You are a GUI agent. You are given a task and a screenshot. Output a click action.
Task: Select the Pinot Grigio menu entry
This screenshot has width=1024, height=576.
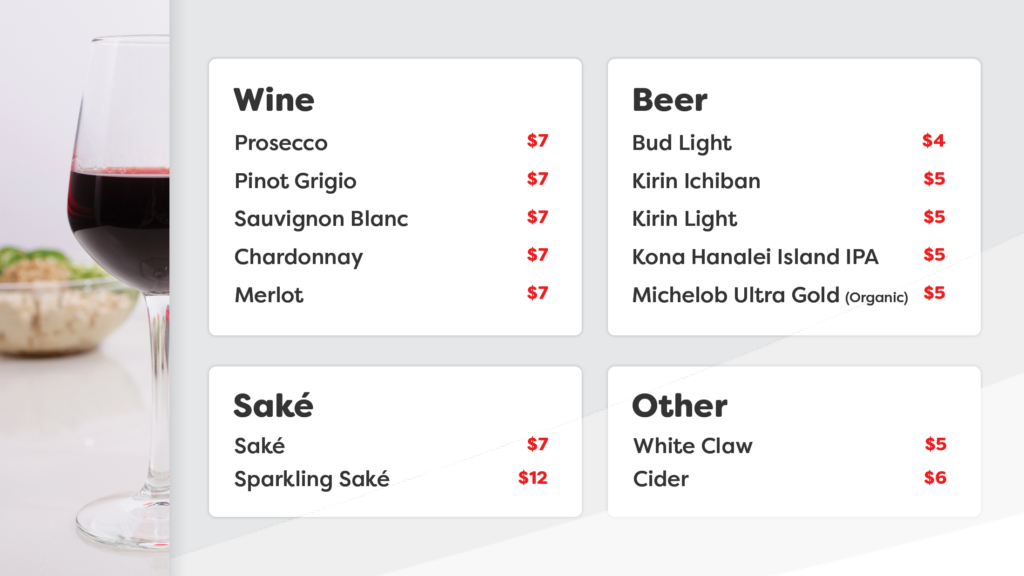[295, 182]
